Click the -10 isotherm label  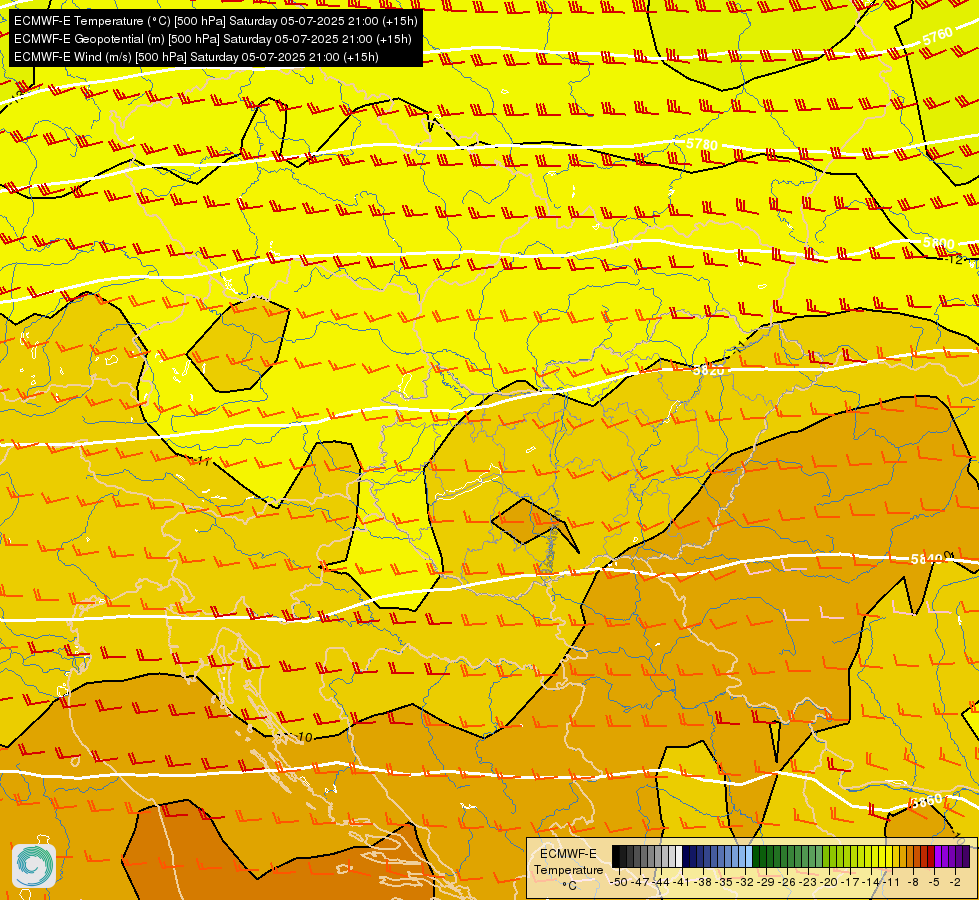302,738
